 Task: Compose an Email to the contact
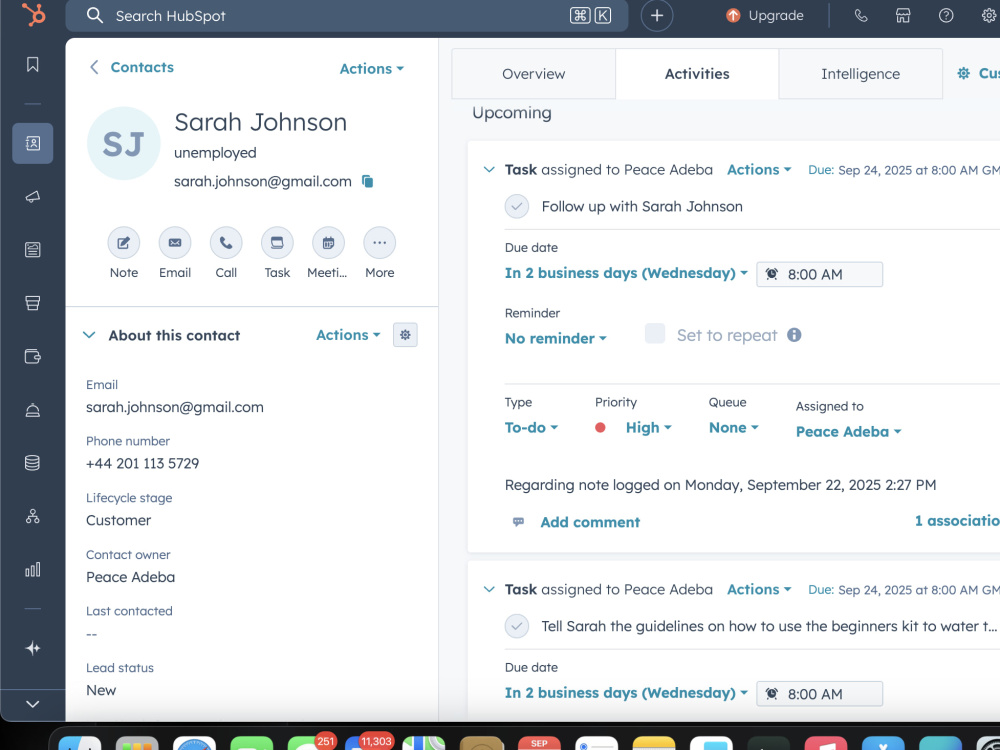pos(175,243)
